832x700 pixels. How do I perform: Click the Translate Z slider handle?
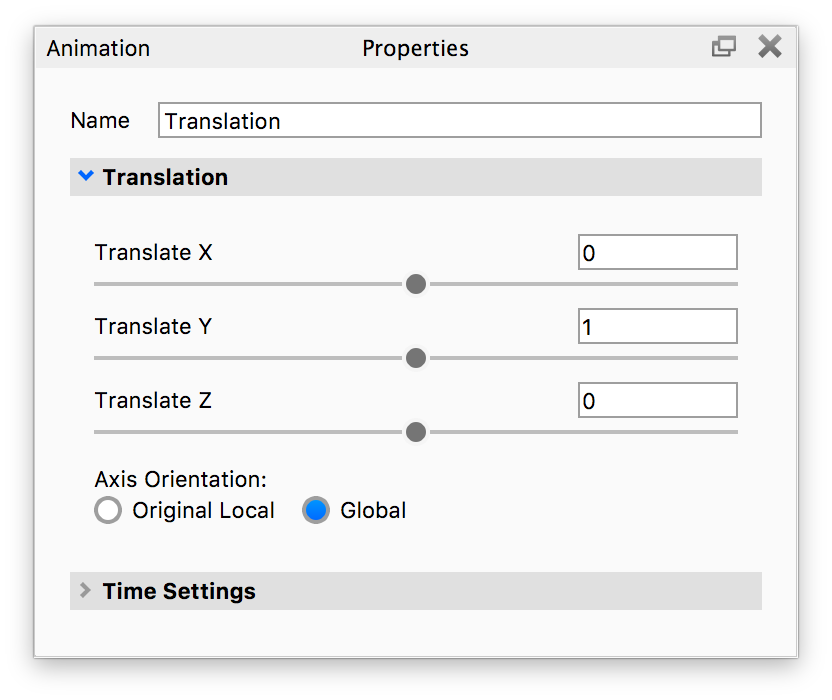coord(416,432)
